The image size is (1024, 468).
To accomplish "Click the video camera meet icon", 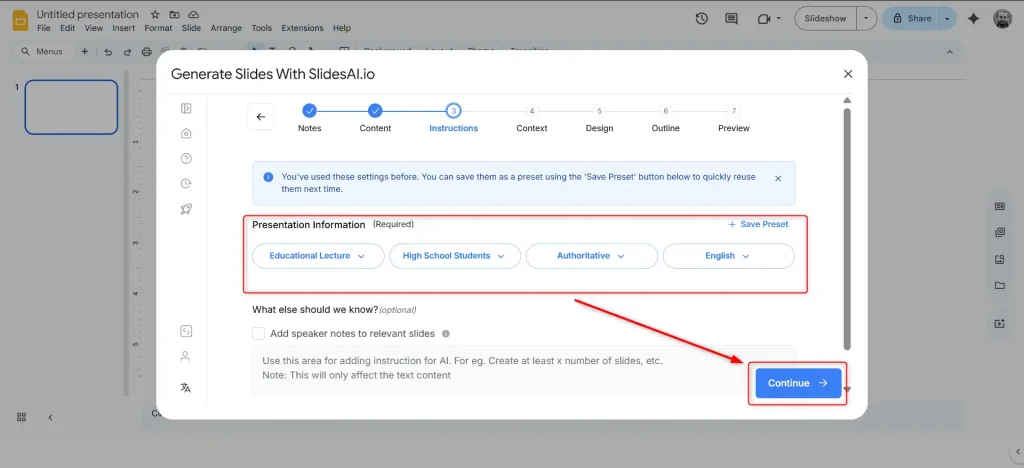I will tap(764, 19).
